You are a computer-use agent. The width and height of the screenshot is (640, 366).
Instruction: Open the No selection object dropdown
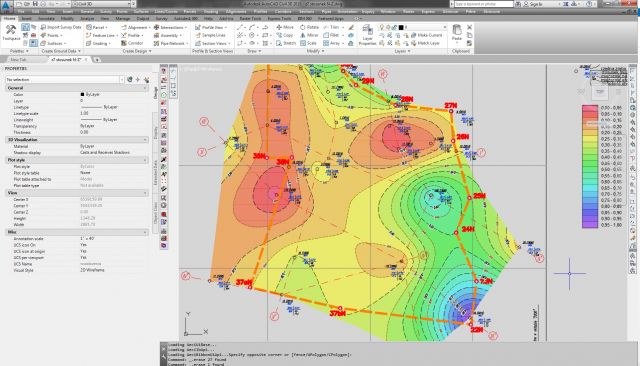tap(65, 80)
